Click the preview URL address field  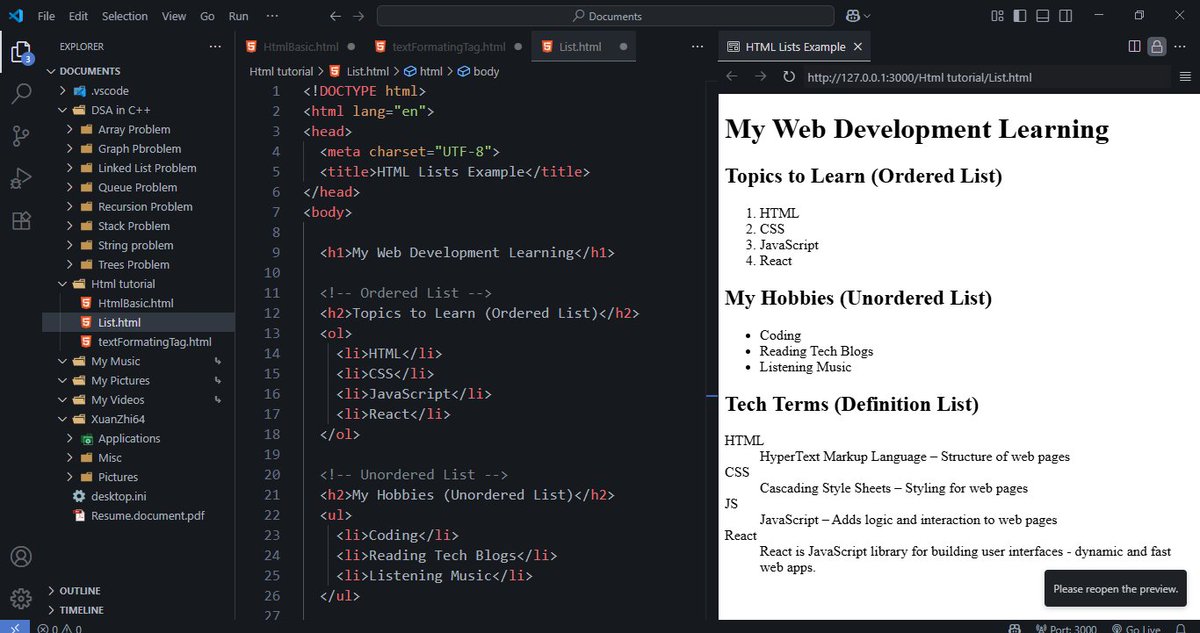(x=985, y=77)
